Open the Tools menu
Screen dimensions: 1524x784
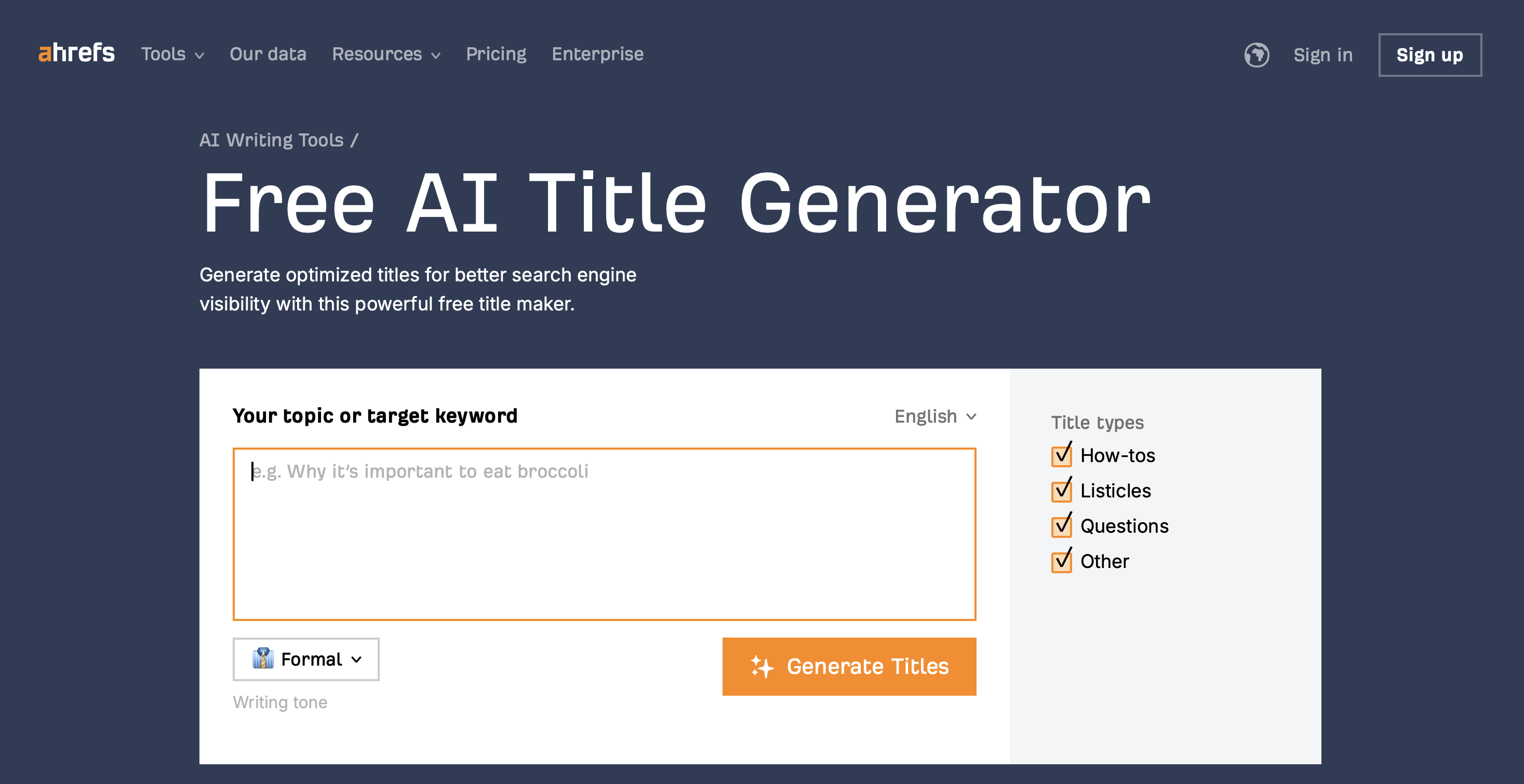point(163,55)
